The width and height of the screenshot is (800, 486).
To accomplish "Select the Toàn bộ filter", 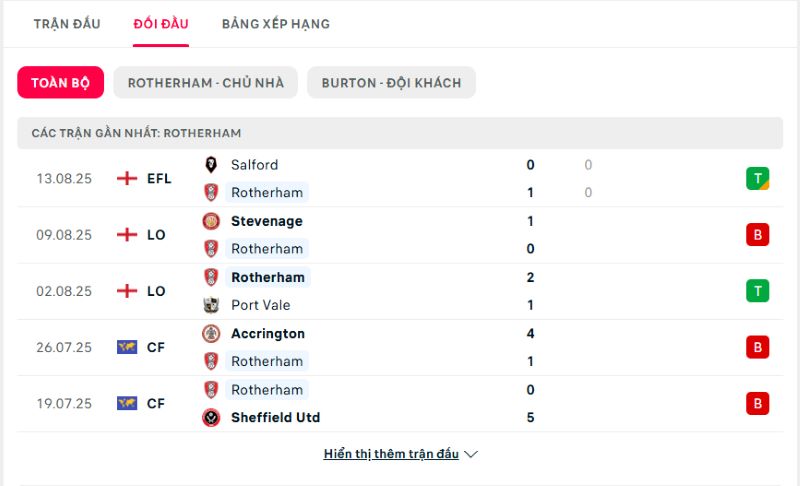I will [x=60, y=83].
